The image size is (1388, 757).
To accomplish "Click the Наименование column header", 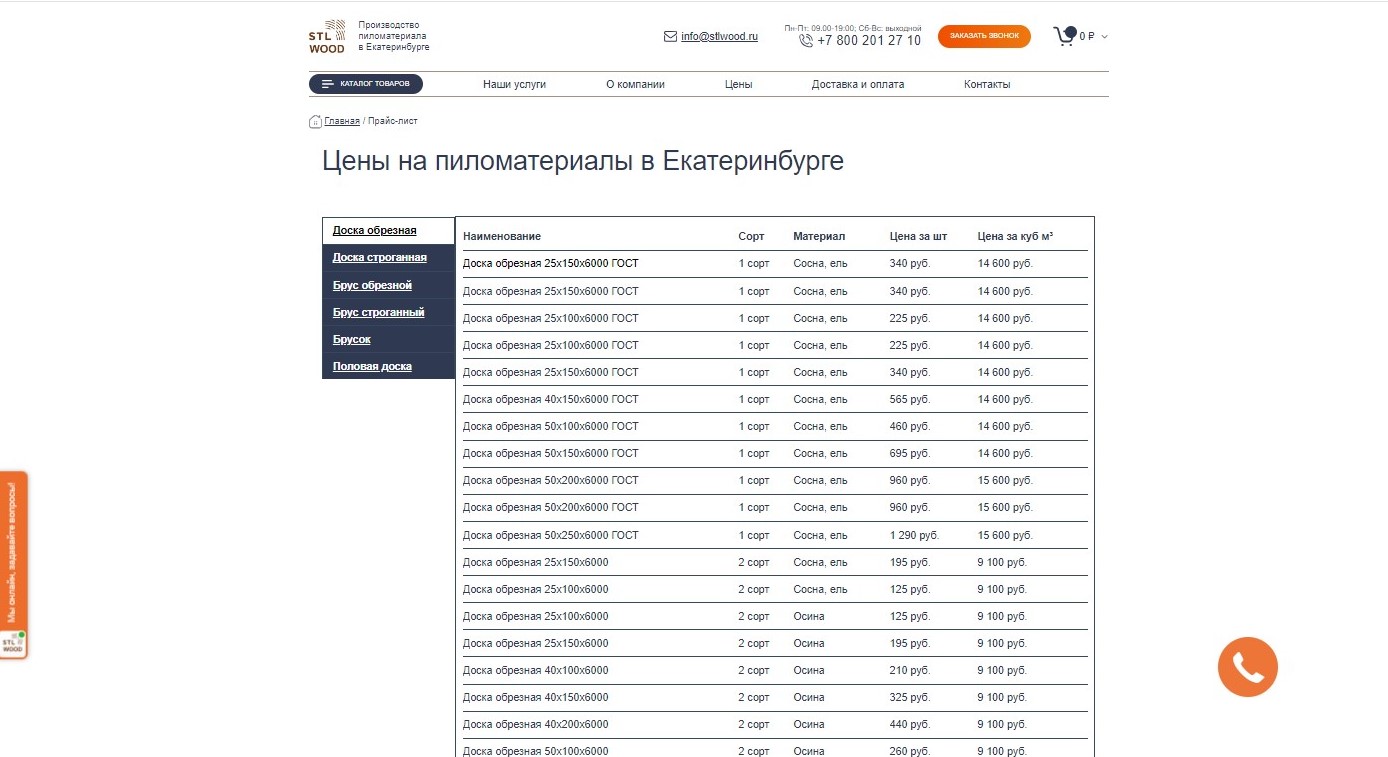I will [502, 236].
